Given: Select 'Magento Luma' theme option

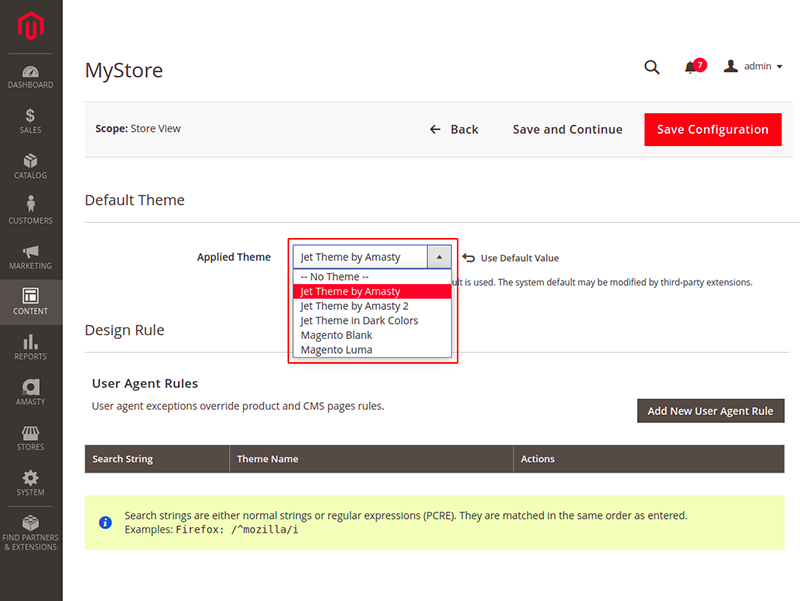Looking at the screenshot, I should tap(372, 350).
